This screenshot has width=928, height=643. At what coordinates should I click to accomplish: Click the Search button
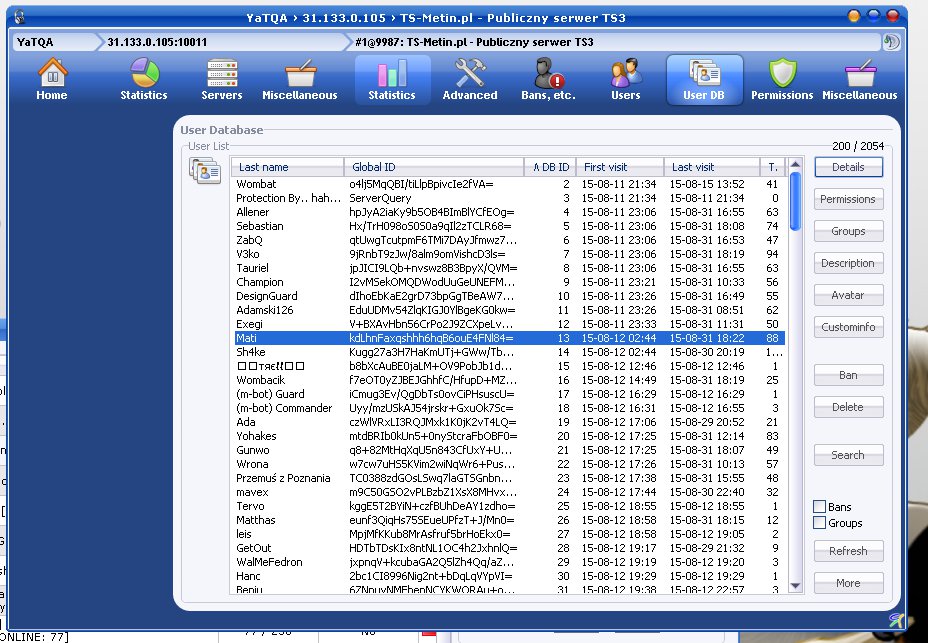pyautogui.click(x=849, y=455)
